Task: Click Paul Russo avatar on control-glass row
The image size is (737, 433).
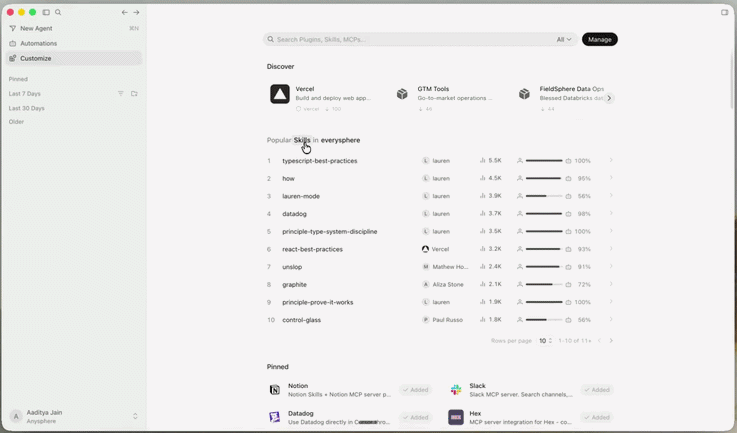Action: (425, 320)
